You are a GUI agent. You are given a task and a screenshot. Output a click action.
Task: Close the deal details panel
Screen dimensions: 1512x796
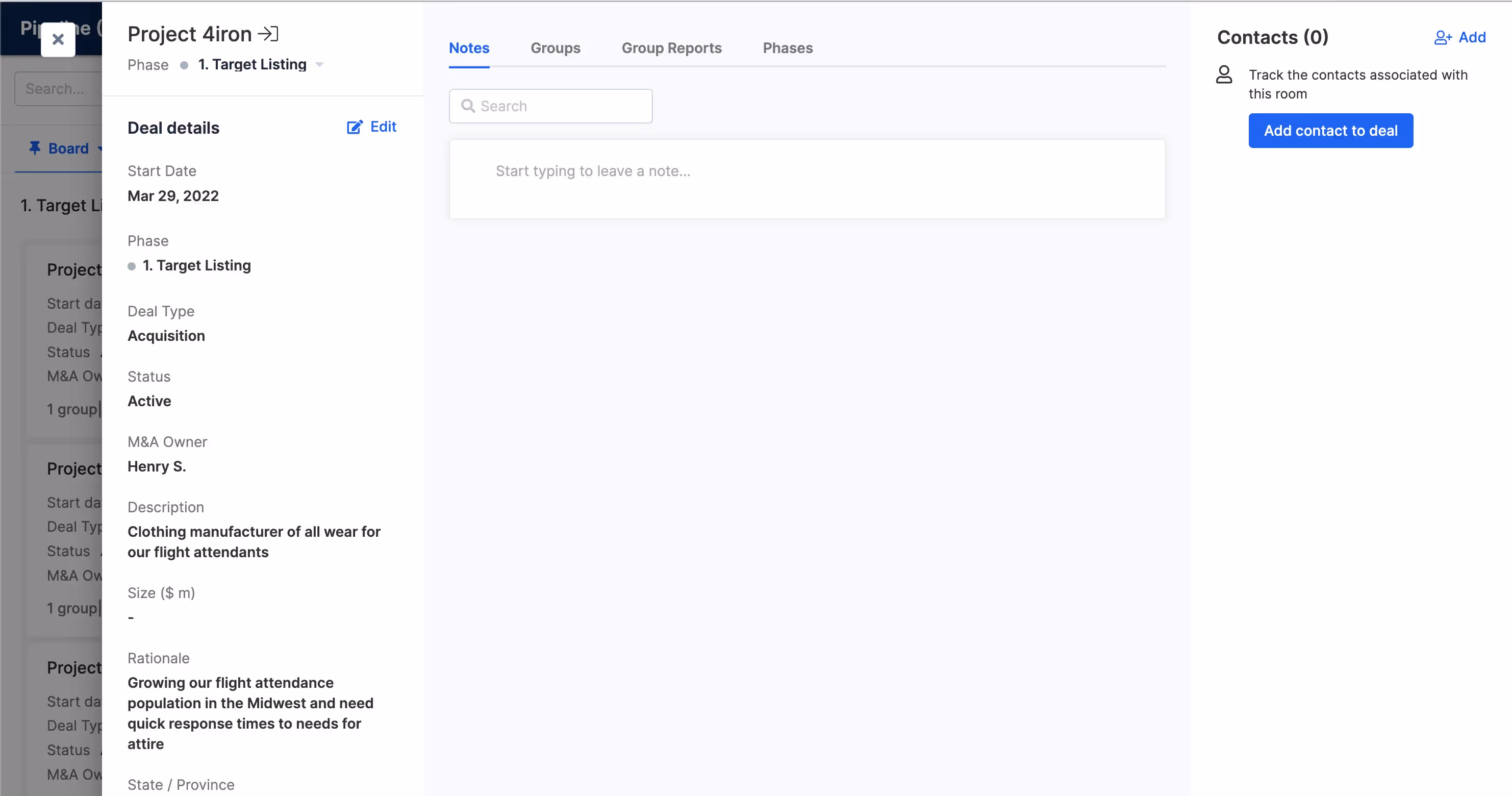tap(58, 39)
